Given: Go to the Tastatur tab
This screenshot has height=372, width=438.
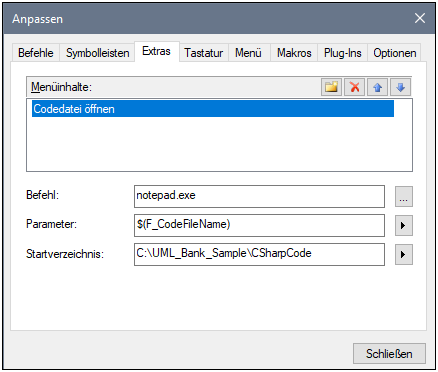Looking at the screenshot, I should (x=204, y=53).
